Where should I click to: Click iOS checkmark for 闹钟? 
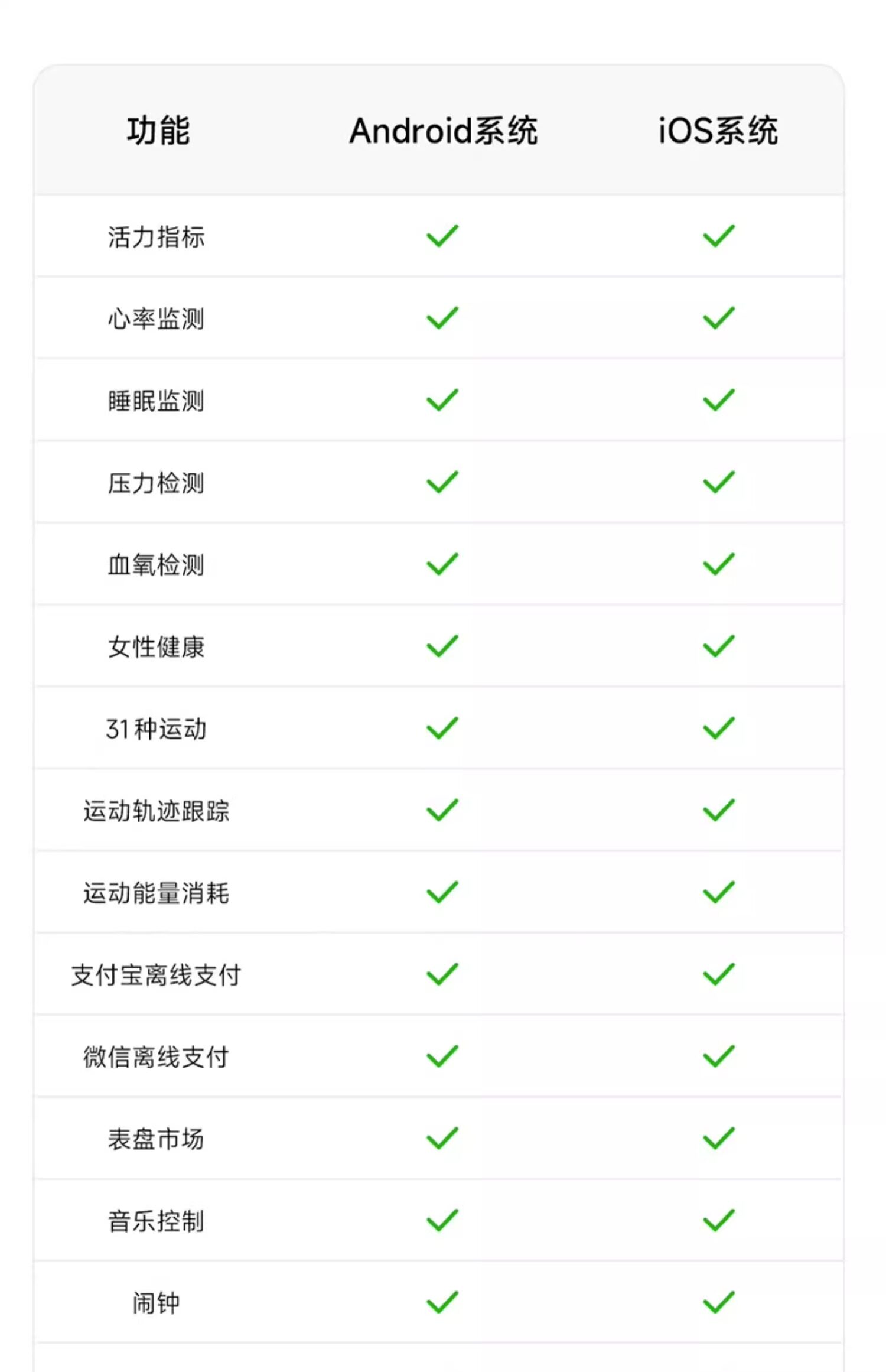718,1303
